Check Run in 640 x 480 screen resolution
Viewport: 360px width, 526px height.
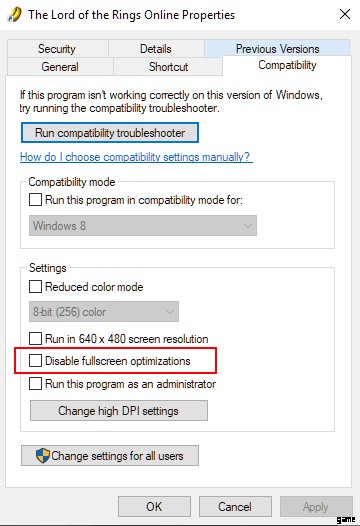pos(35,338)
